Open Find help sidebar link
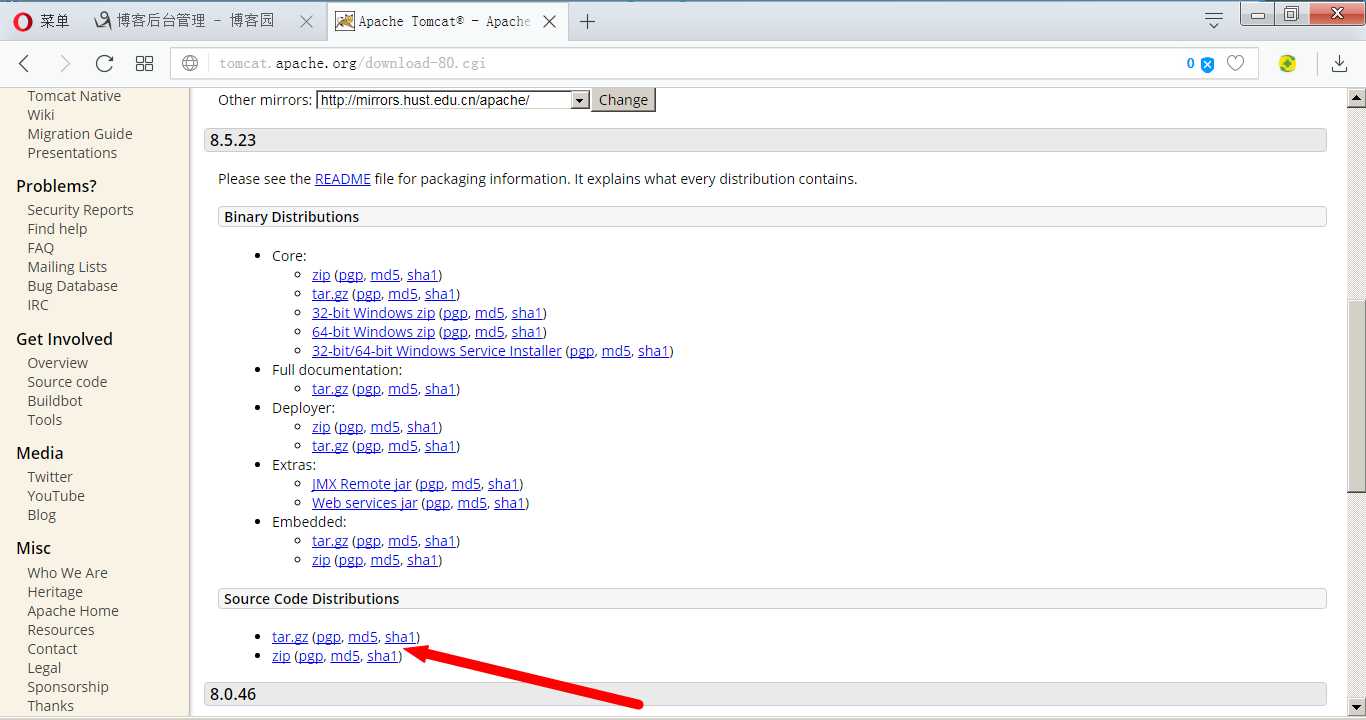The height and width of the screenshot is (720, 1366). (x=57, y=229)
